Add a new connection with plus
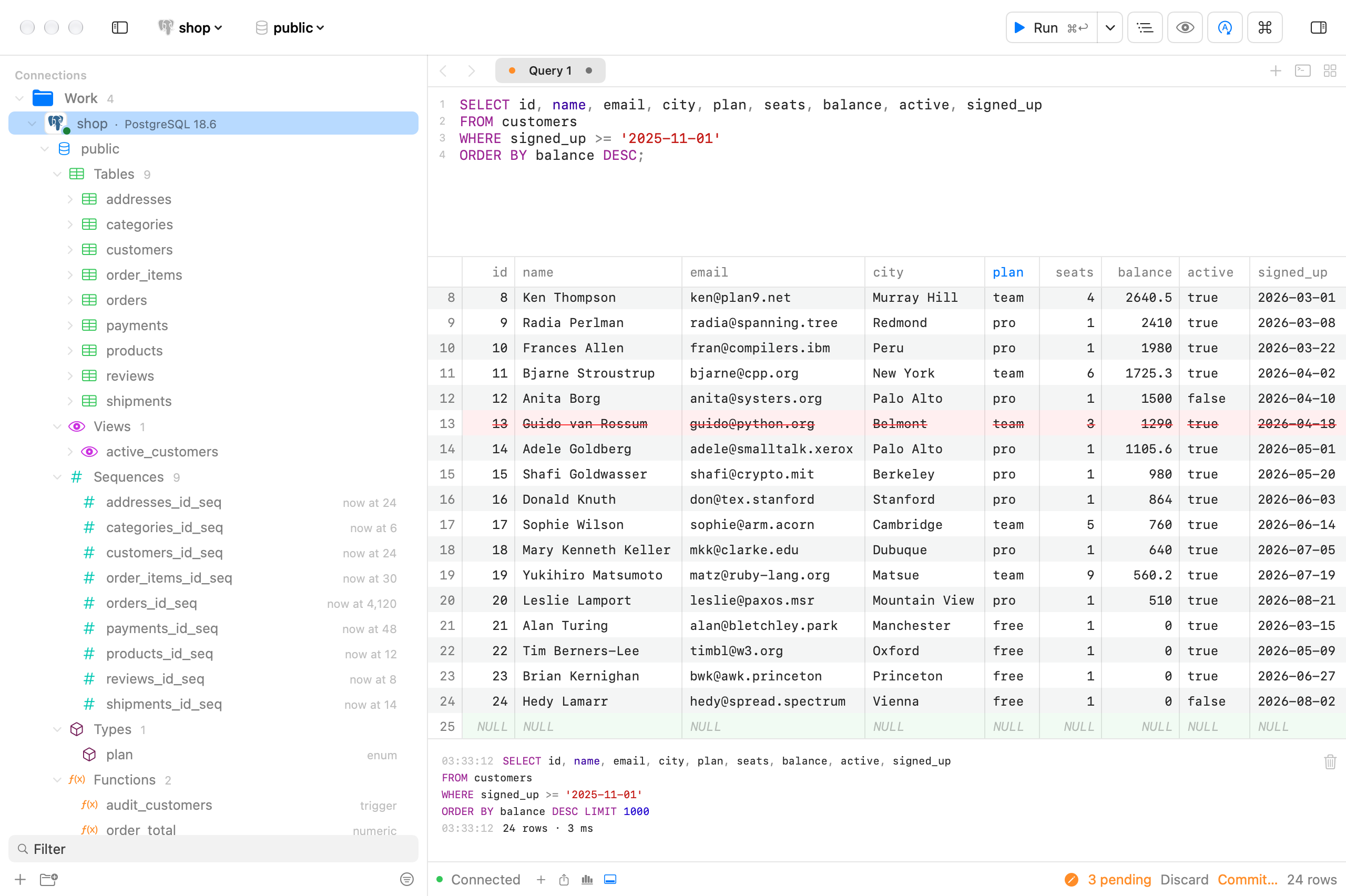1346x896 pixels. click(20, 879)
